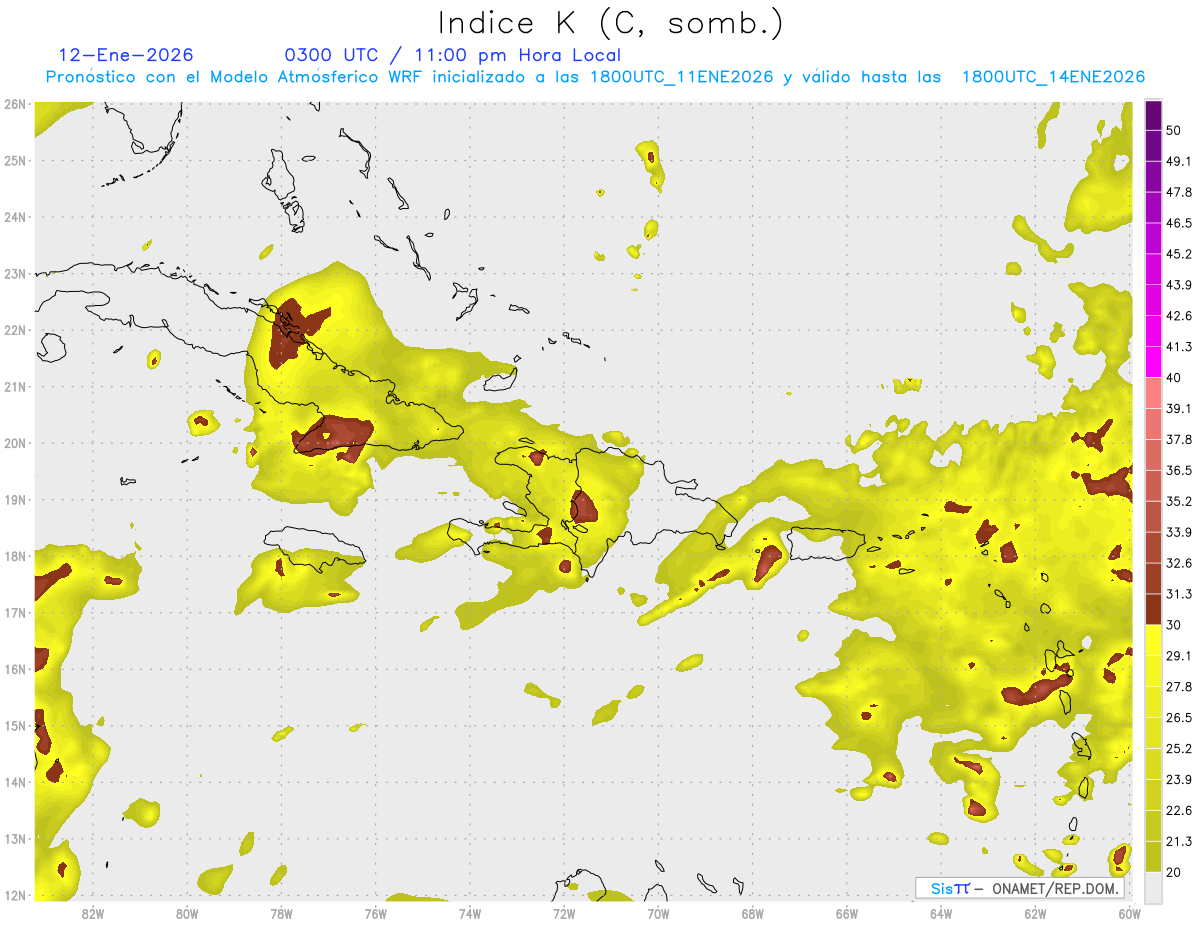Click the 14N latitude label

pos(15,782)
